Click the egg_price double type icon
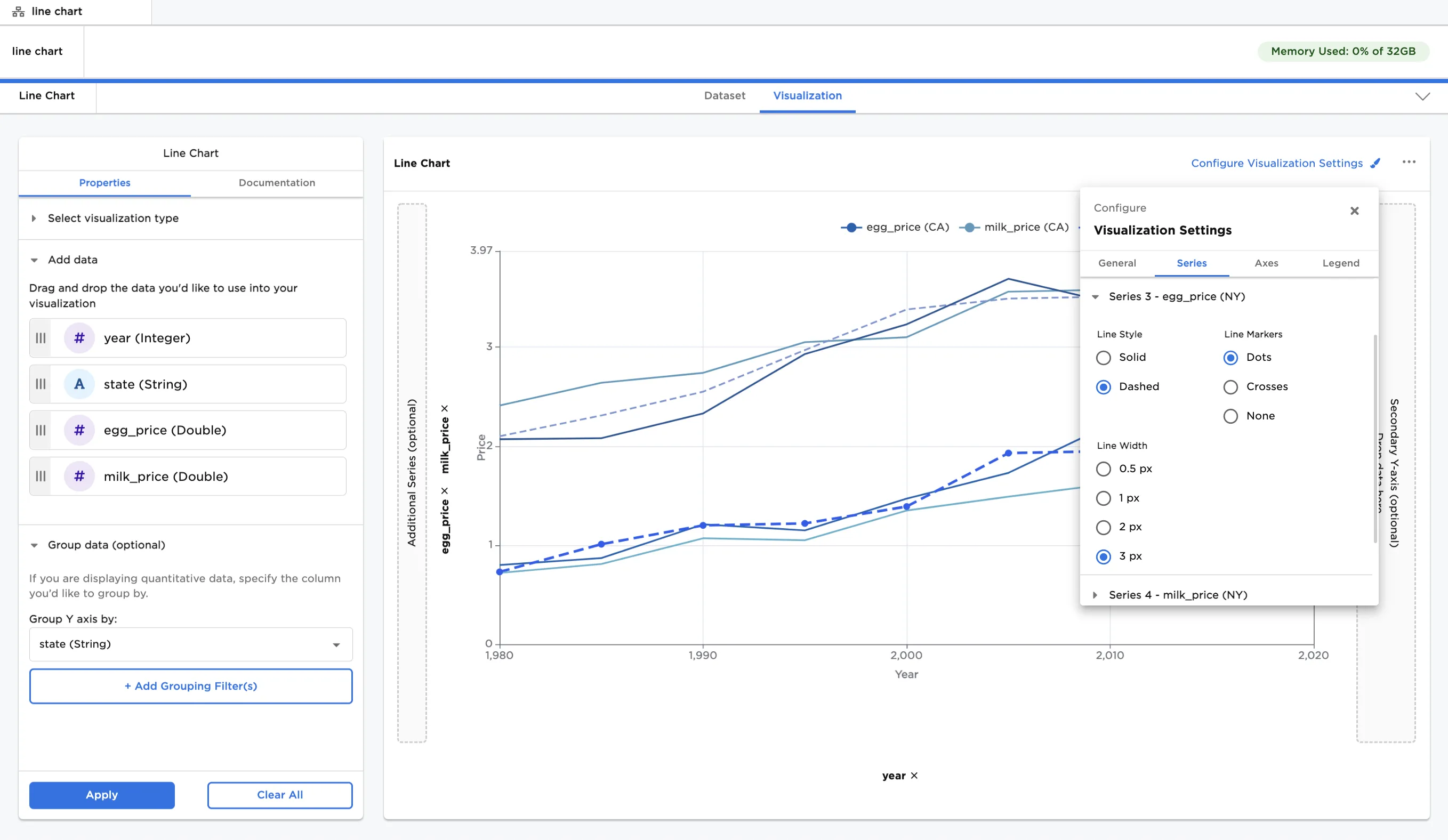The height and width of the screenshot is (840, 1448). pos(79,430)
